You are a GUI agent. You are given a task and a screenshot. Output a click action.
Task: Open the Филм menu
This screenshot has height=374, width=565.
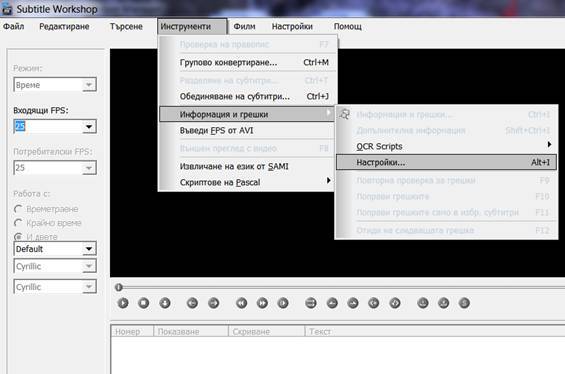(244, 26)
